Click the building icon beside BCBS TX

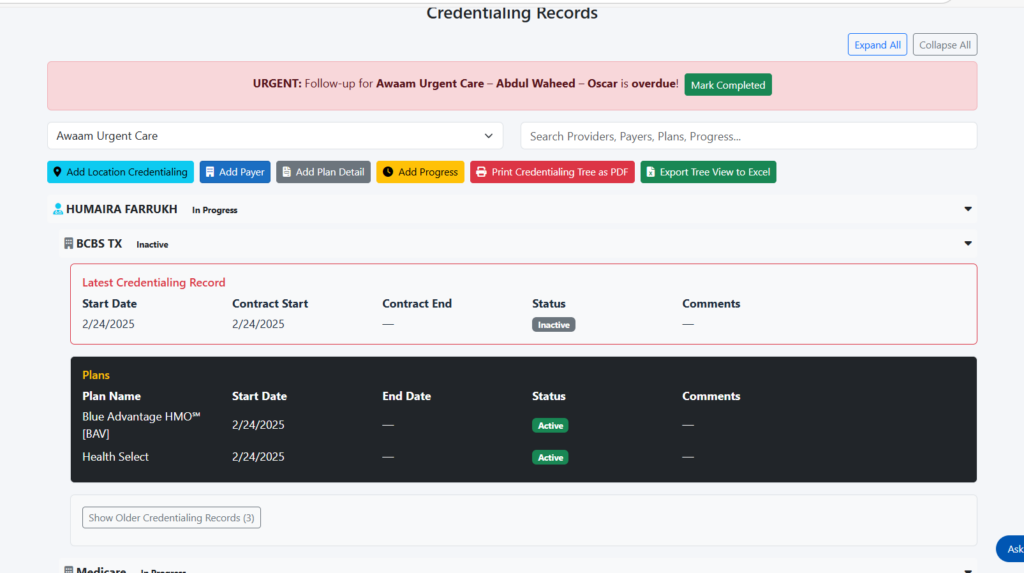pyautogui.click(x=68, y=244)
